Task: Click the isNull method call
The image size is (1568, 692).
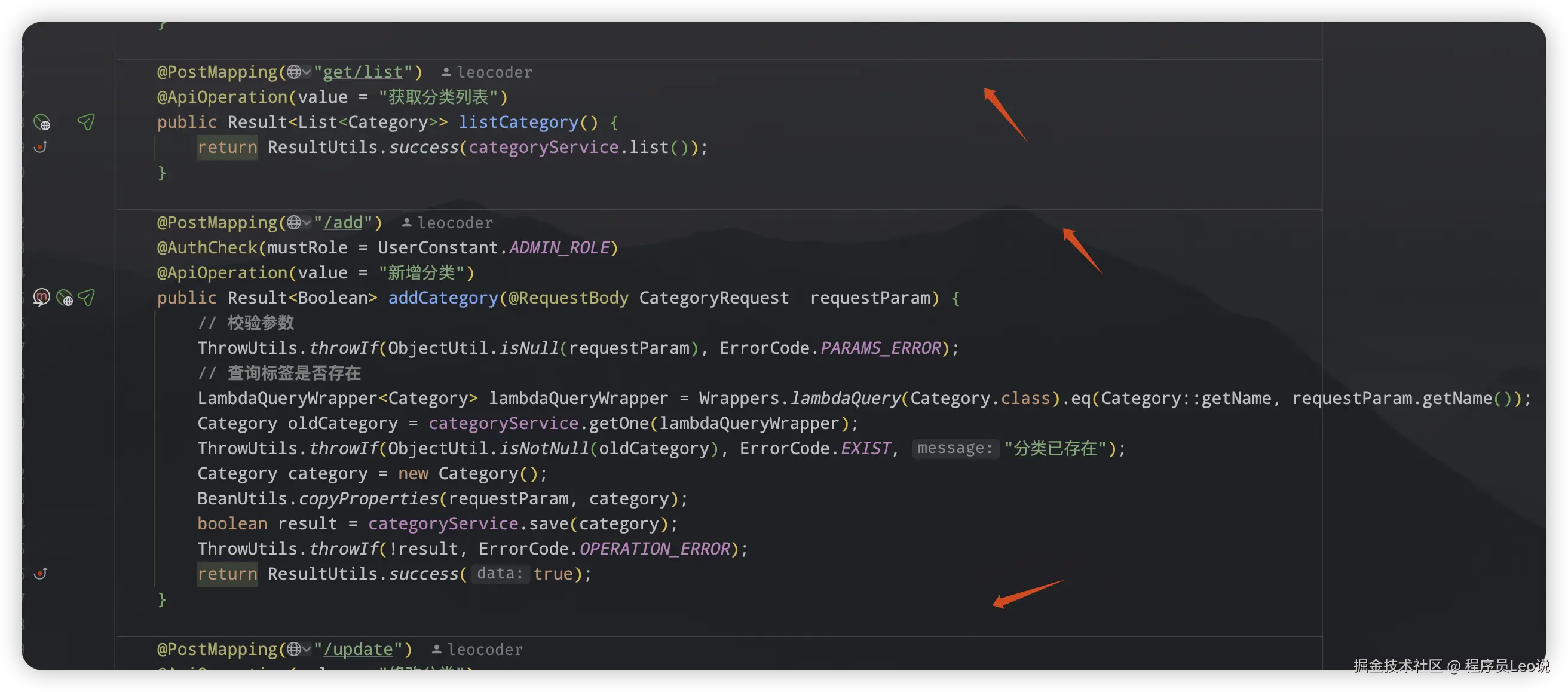Action: pos(528,348)
